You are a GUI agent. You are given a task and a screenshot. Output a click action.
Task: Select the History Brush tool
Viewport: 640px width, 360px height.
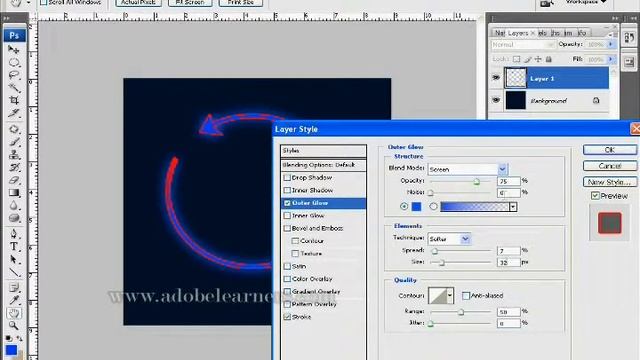(x=13, y=167)
